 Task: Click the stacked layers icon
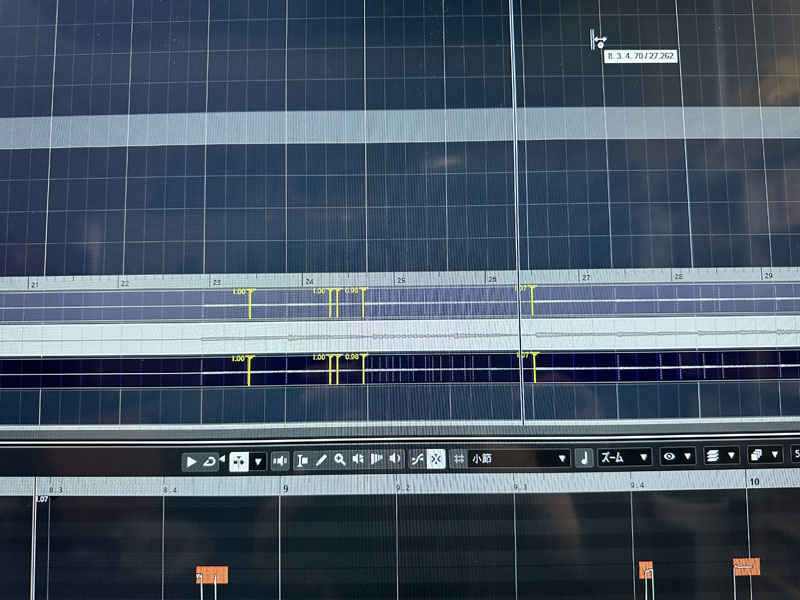(713, 455)
